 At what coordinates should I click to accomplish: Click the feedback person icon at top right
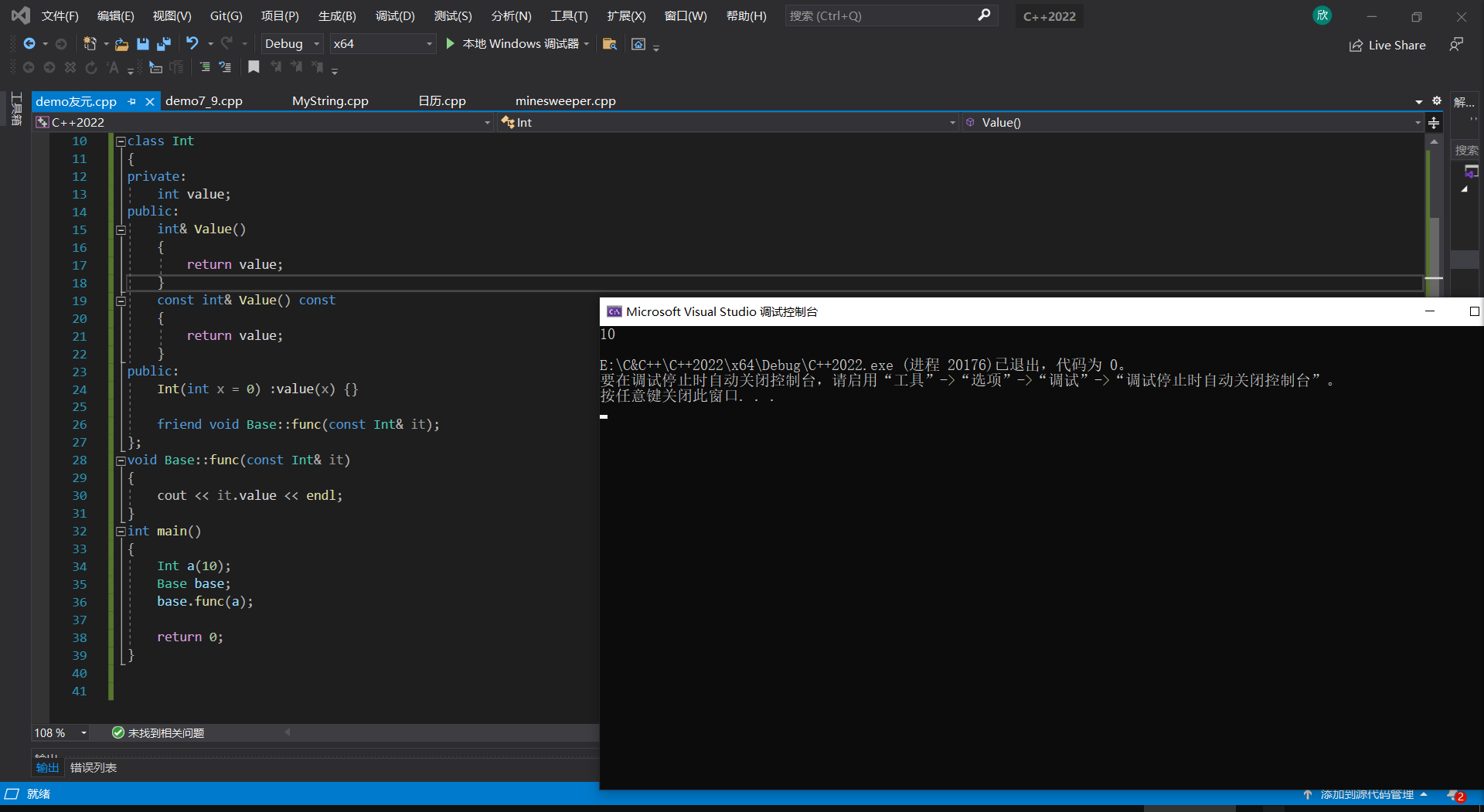[x=1456, y=45]
